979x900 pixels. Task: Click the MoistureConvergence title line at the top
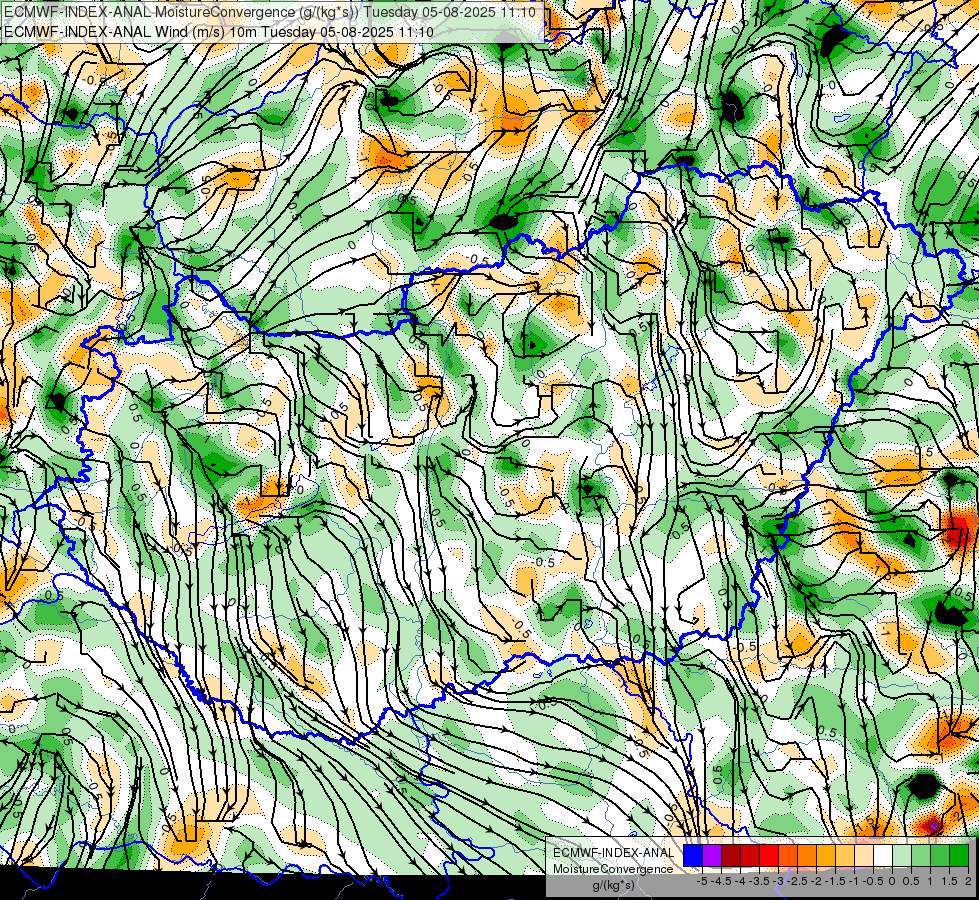click(x=270, y=12)
